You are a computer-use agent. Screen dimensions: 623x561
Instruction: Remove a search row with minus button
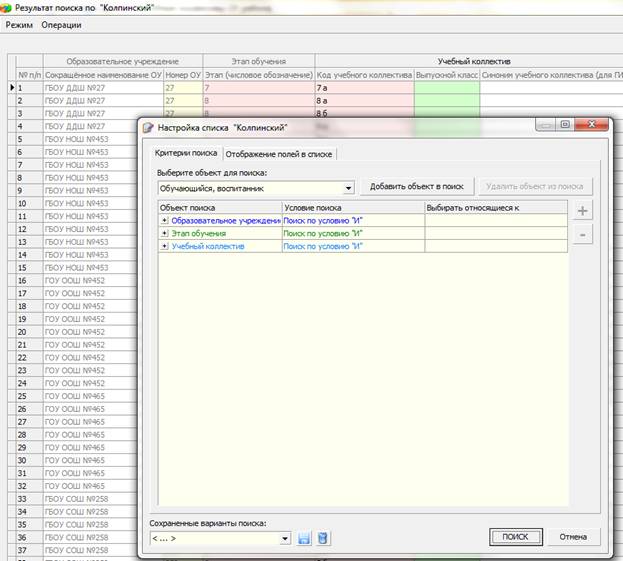tap(582, 235)
